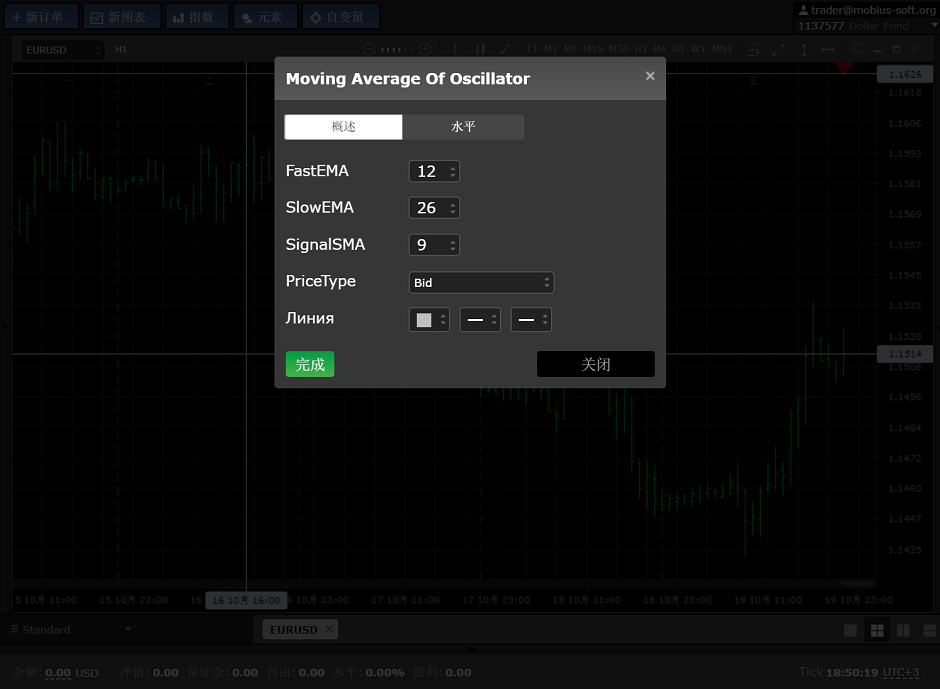Viewport: 940px width, 689px height.
Task: Click the 新图表 new chart icon
Action: click(97, 17)
